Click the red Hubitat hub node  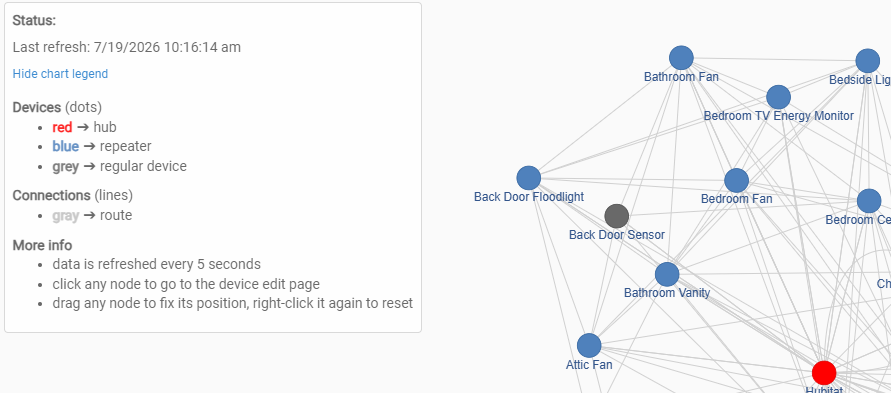(x=824, y=373)
